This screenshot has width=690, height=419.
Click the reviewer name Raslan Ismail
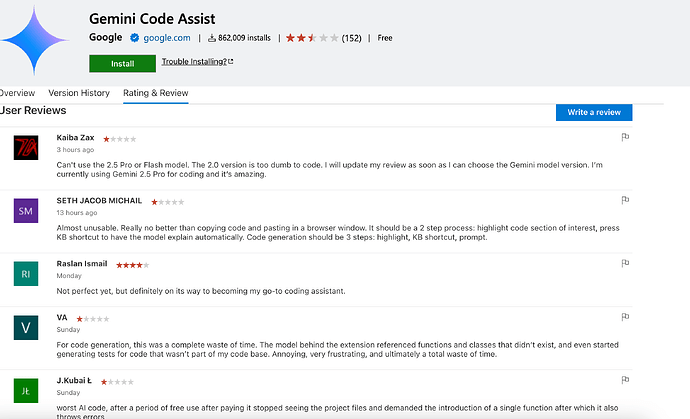point(82,264)
